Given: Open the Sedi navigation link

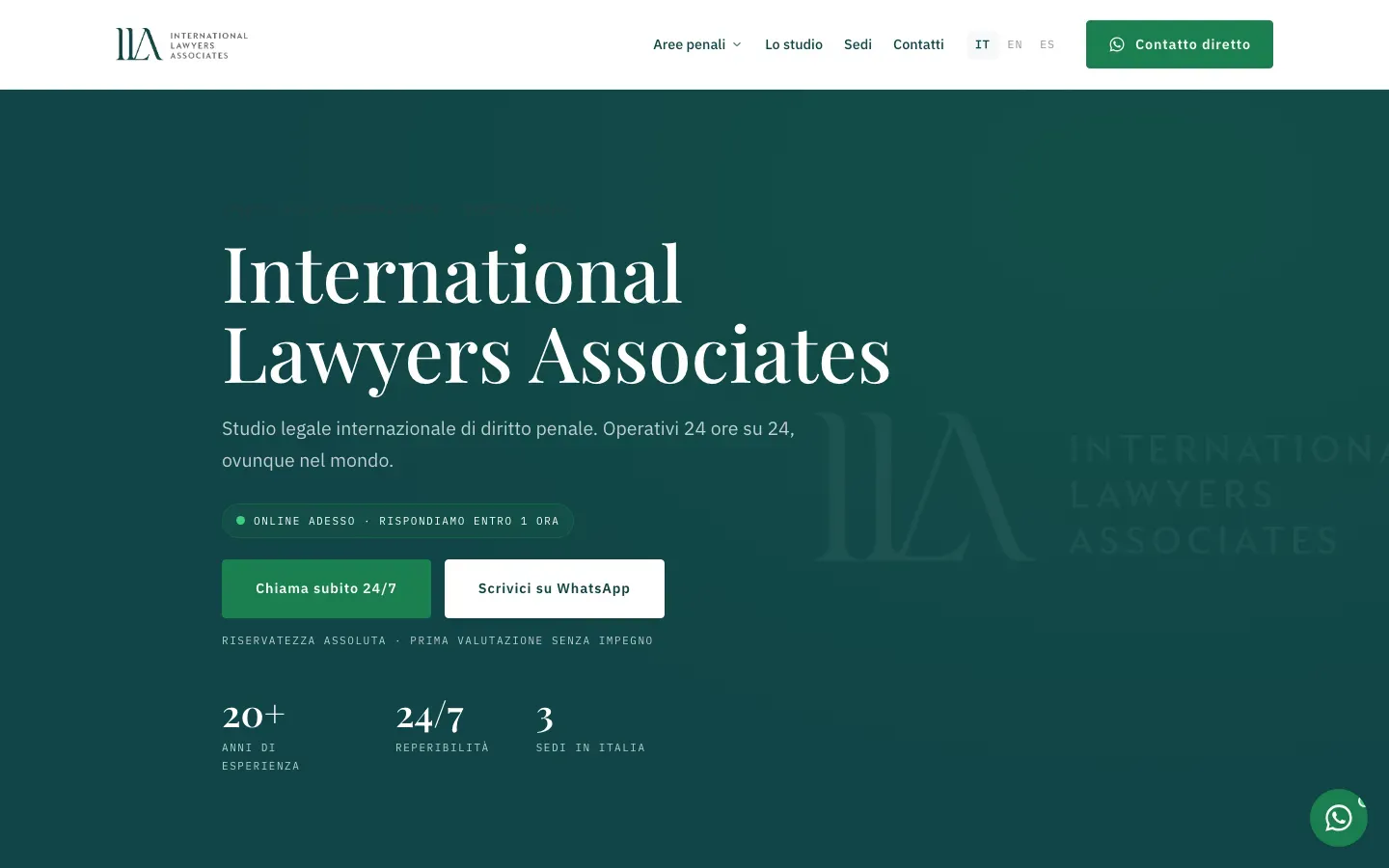Looking at the screenshot, I should click(x=858, y=44).
